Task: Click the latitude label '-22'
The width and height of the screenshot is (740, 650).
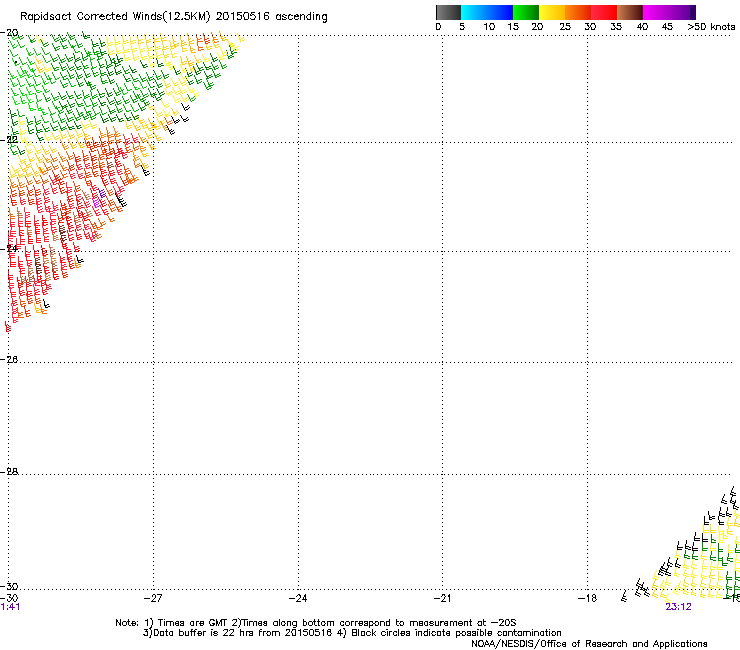Action: click(9, 139)
